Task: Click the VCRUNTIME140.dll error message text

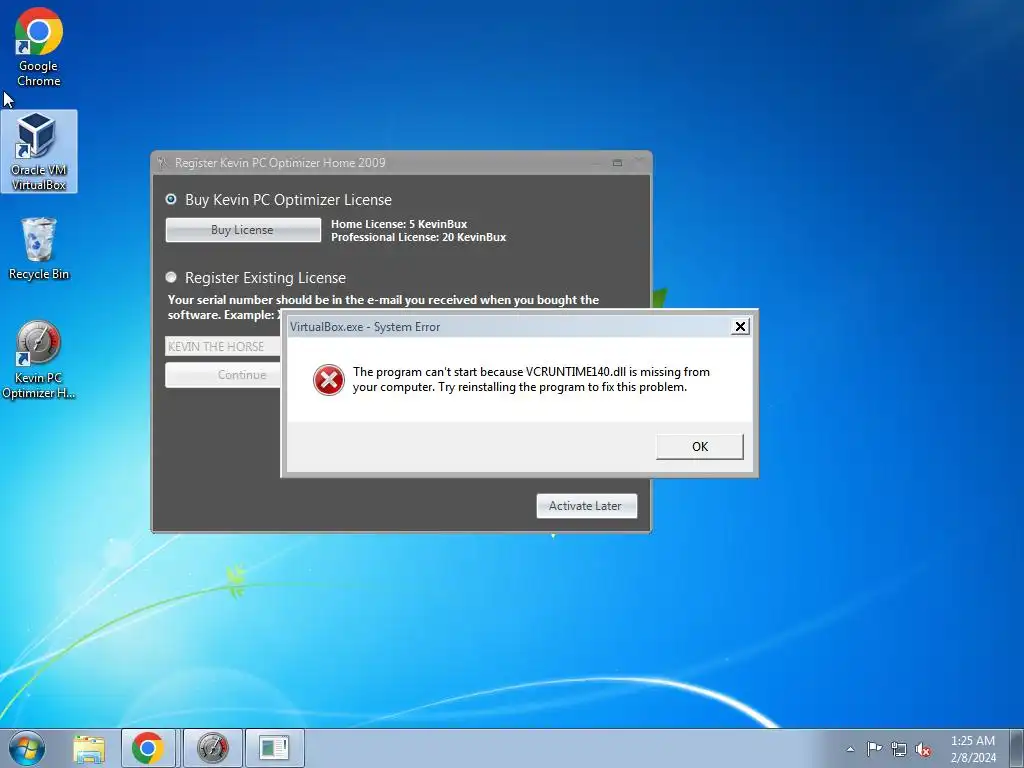Action: (531, 379)
